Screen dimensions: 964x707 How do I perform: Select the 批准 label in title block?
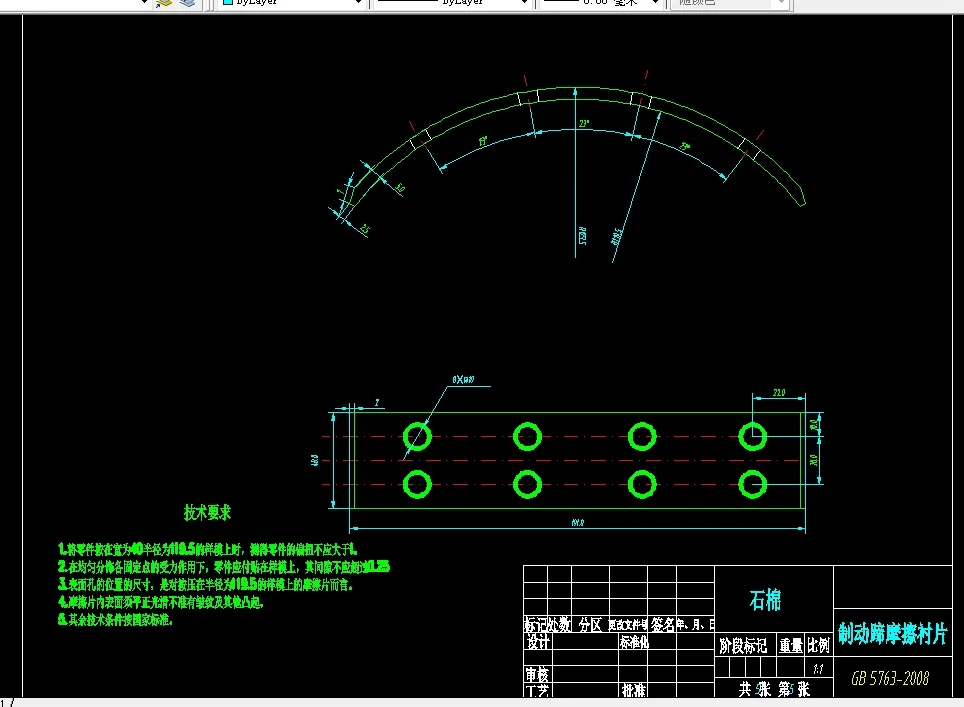click(x=633, y=690)
